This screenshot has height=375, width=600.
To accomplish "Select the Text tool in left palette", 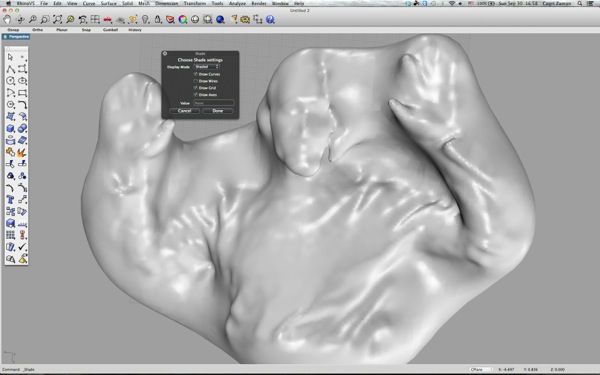I will click(10, 200).
